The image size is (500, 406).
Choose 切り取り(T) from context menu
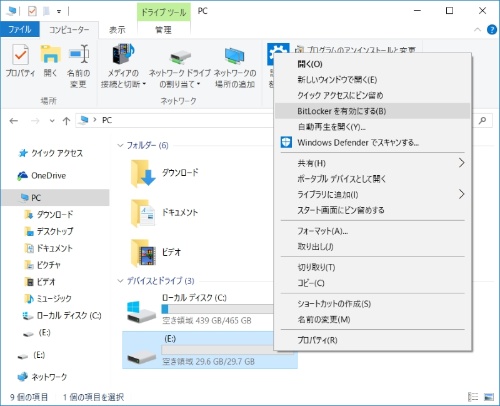click(x=373, y=267)
